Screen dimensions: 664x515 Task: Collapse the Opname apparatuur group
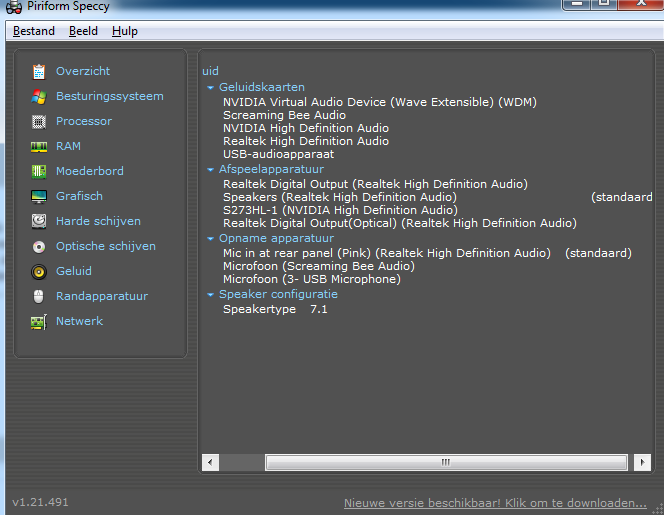(x=210, y=239)
